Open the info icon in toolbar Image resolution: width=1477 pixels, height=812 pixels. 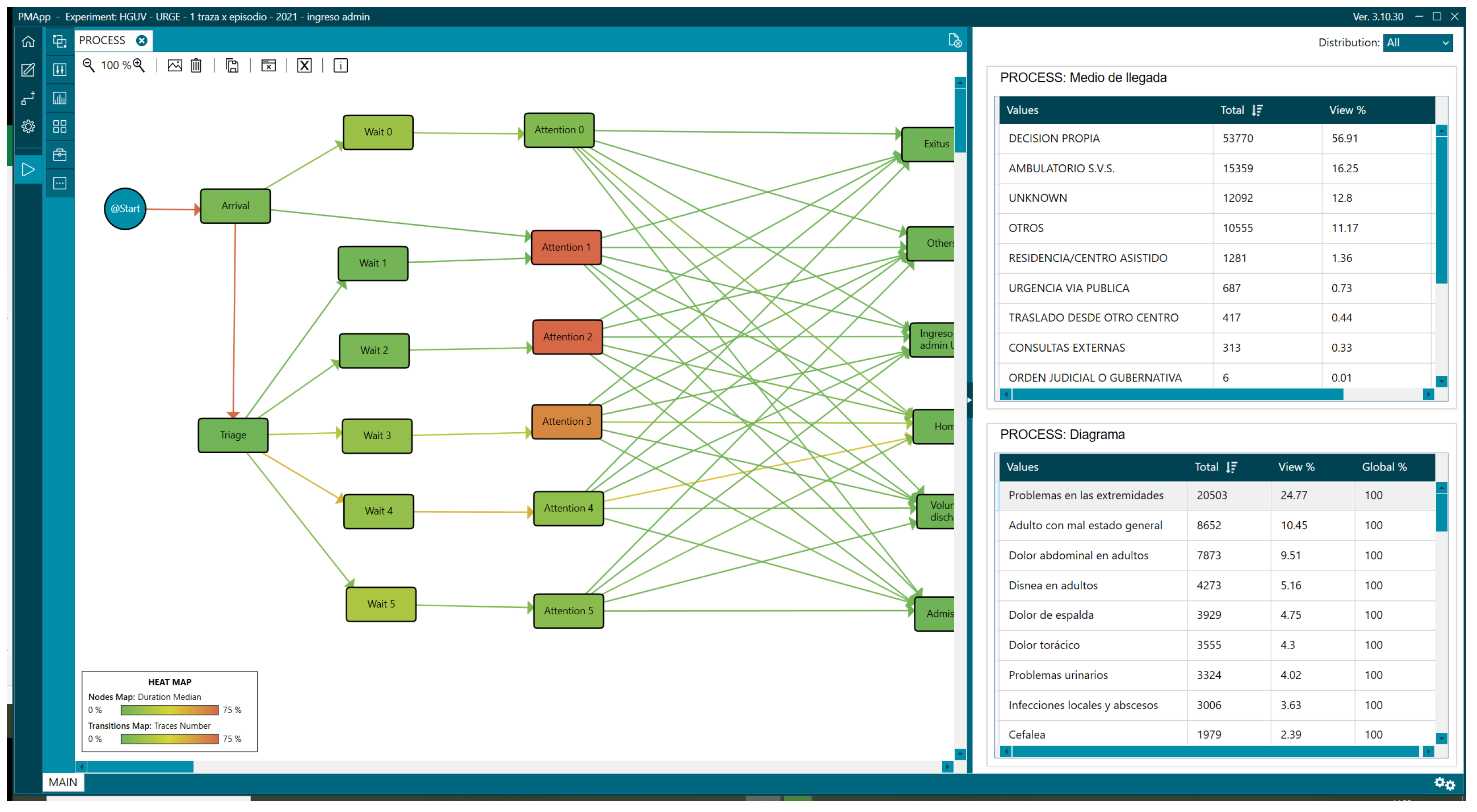(x=341, y=65)
